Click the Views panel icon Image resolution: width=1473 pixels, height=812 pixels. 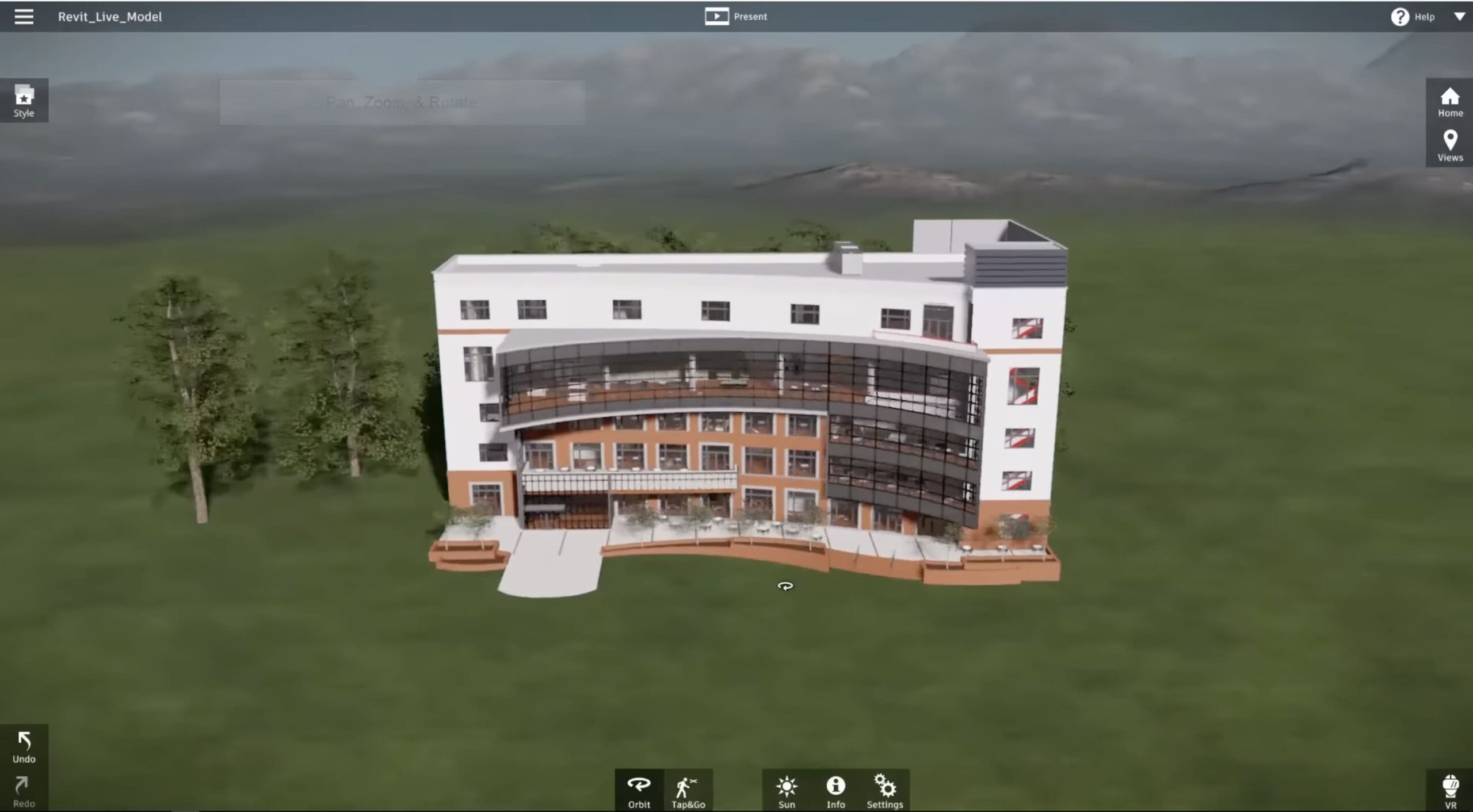(1450, 144)
